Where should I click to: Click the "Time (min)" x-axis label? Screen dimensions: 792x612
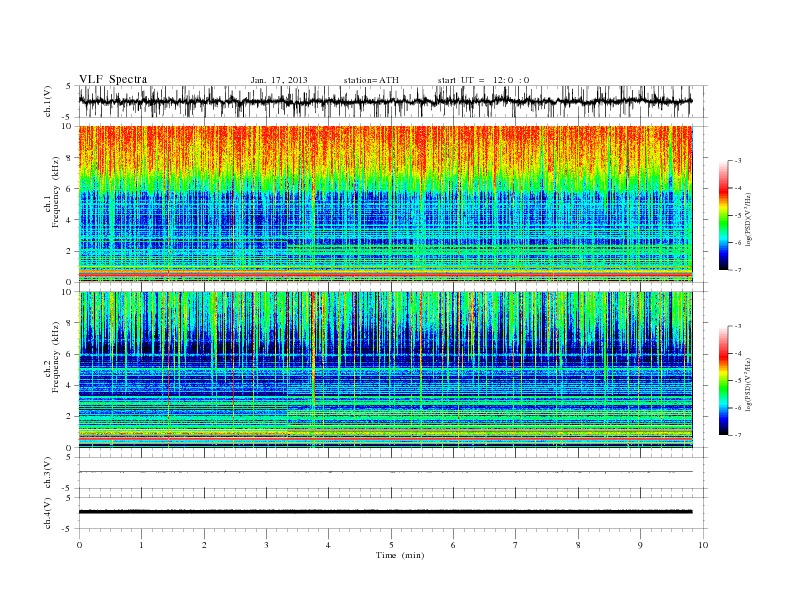click(x=400, y=555)
